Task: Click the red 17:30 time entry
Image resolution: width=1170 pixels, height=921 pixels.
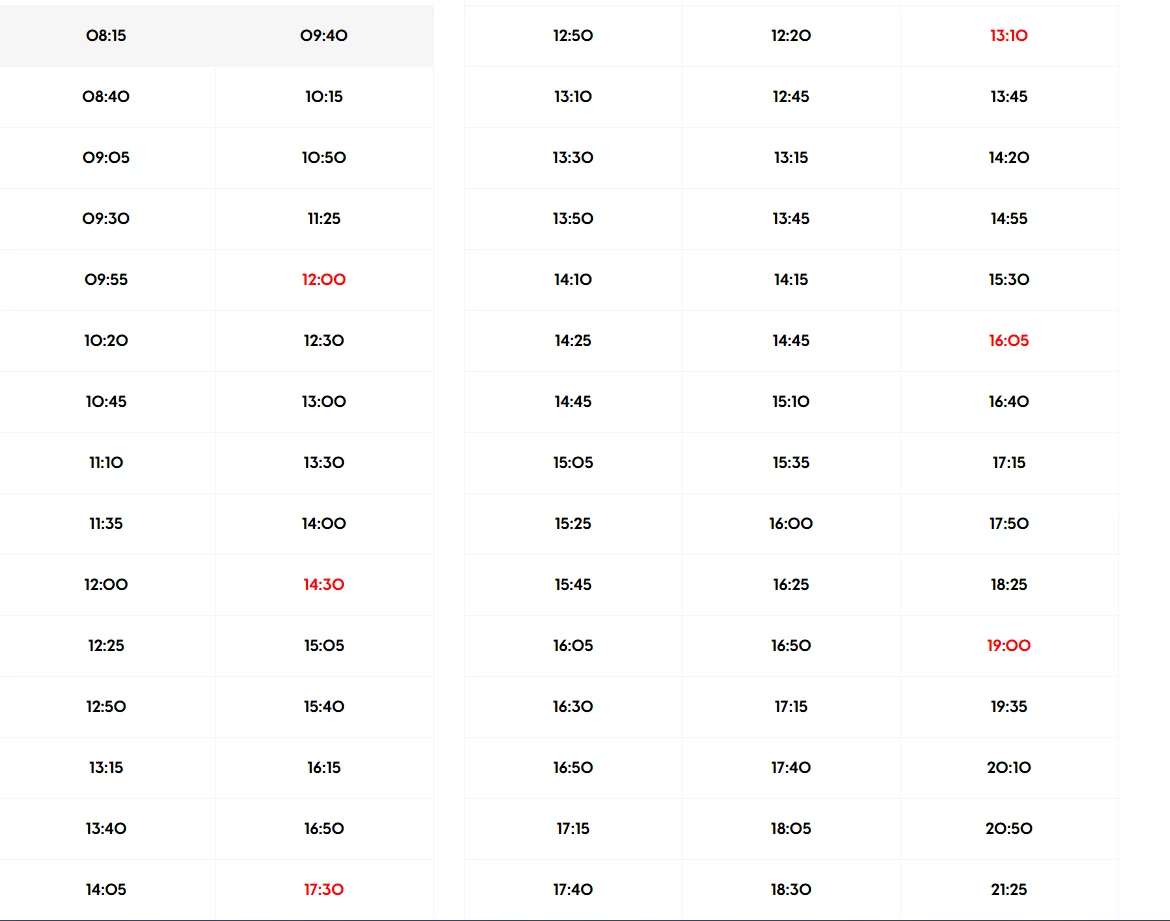Action: tap(324, 890)
